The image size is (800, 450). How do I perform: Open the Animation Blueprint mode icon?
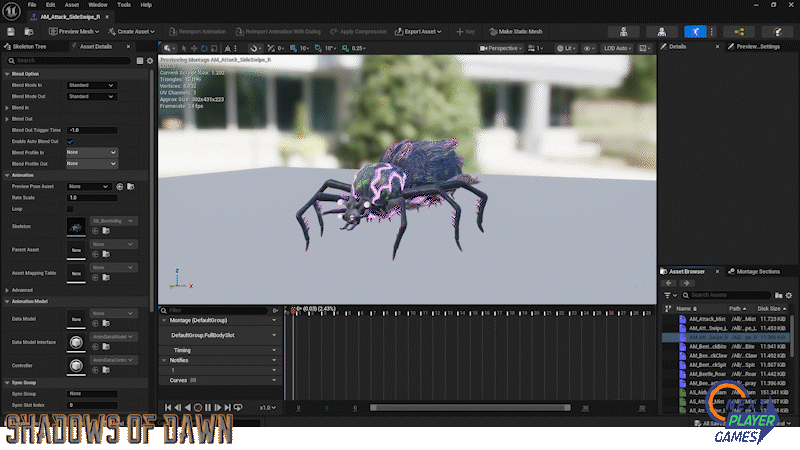739,32
